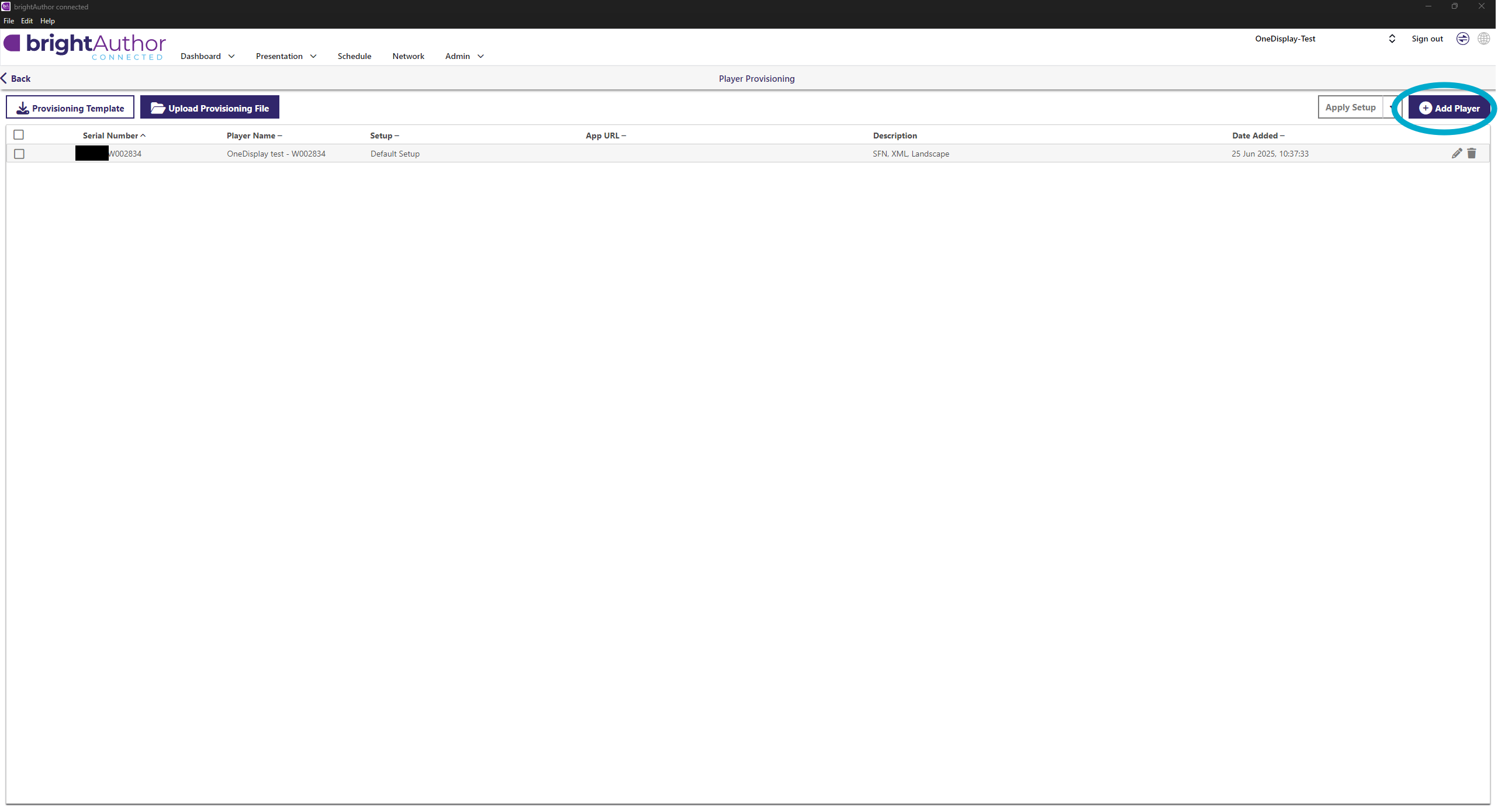The image size is (1498, 812).
Task: Toggle the select-all checkbox in the table header
Action: coord(19,135)
